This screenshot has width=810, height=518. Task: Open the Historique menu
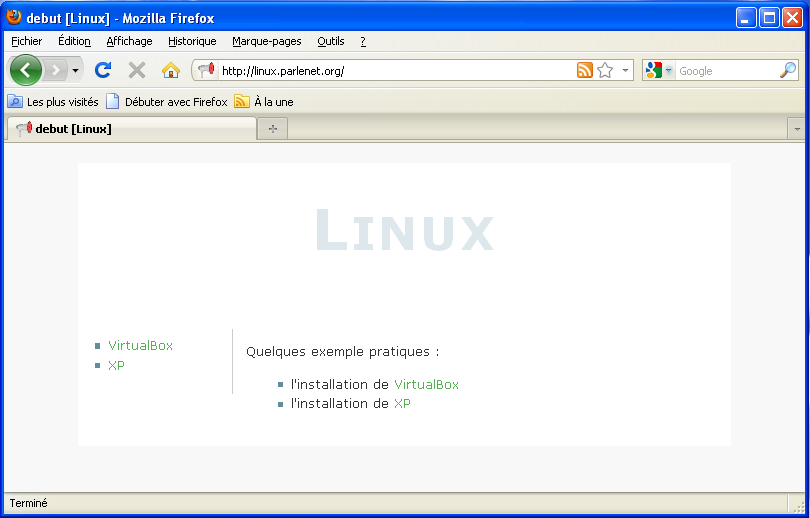(192, 41)
